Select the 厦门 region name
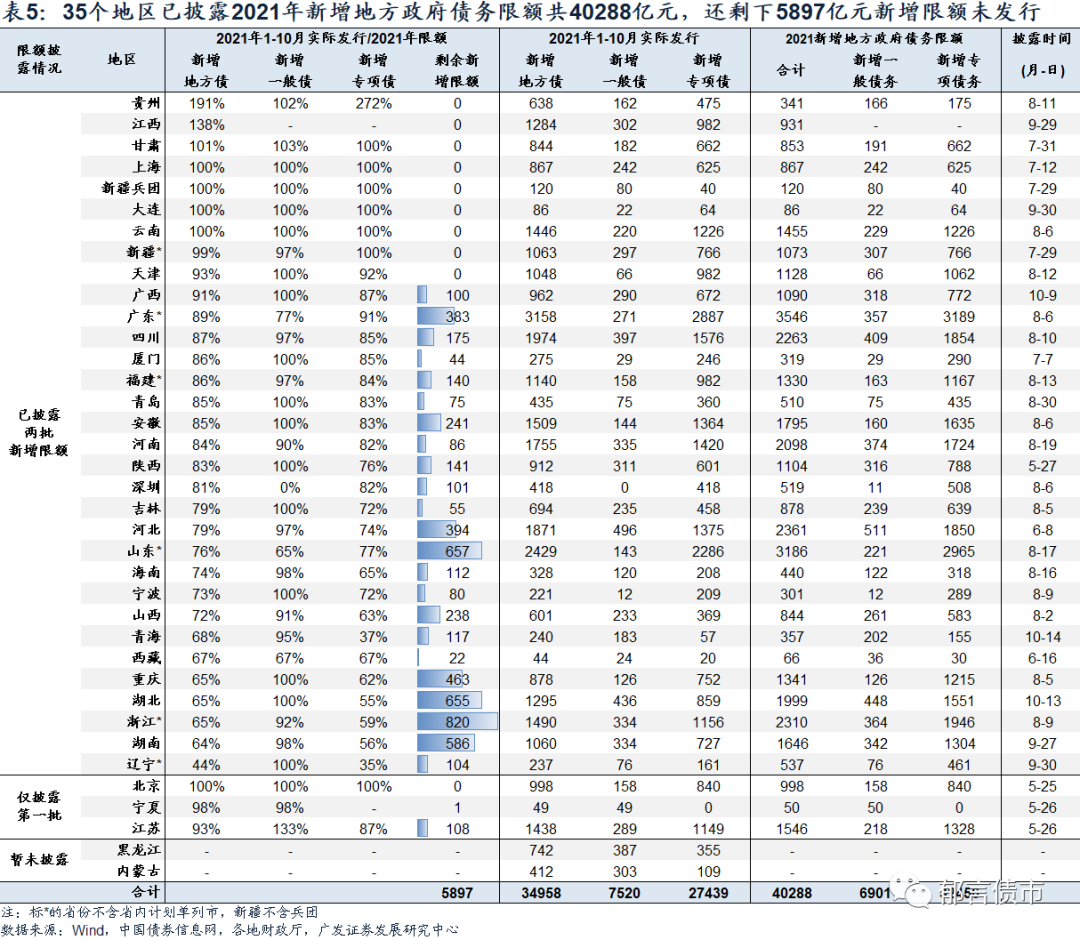 (x=146, y=359)
